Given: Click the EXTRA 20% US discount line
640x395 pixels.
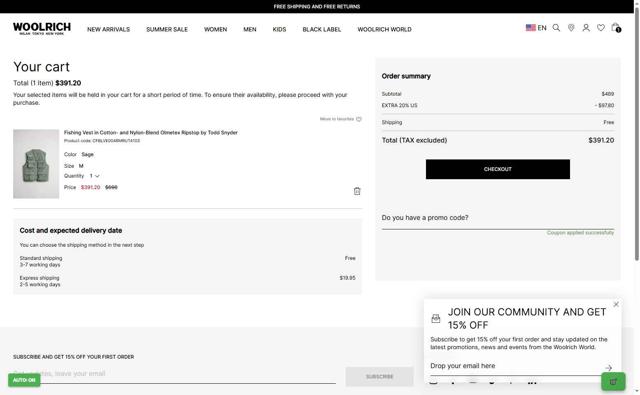Looking at the screenshot, I should (x=498, y=105).
